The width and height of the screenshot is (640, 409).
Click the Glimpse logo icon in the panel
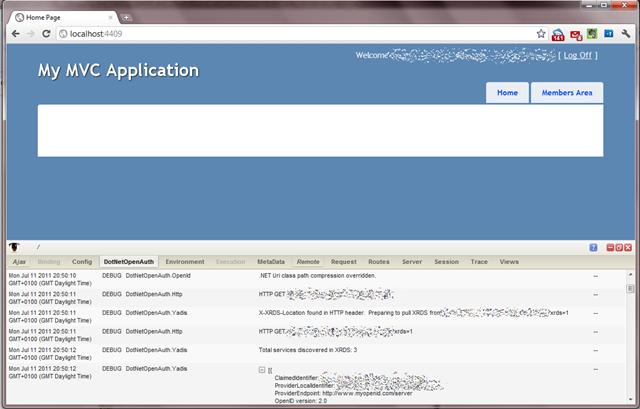pyautogui.click(x=15, y=246)
